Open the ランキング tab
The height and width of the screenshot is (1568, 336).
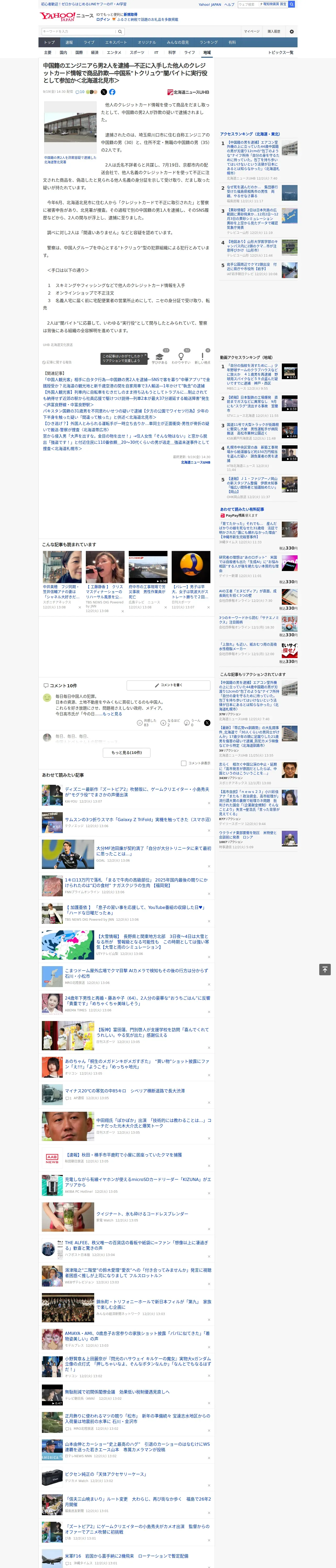pyautogui.click(x=209, y=43)
